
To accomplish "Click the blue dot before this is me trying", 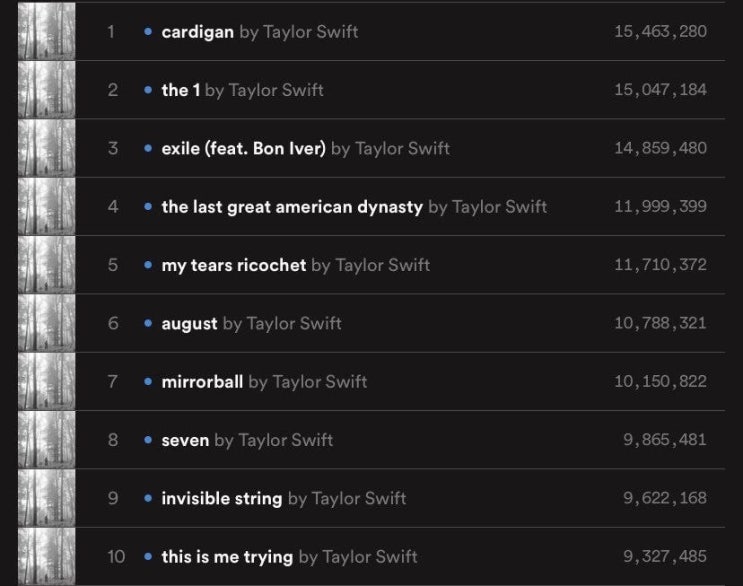I will pos(148,557).
